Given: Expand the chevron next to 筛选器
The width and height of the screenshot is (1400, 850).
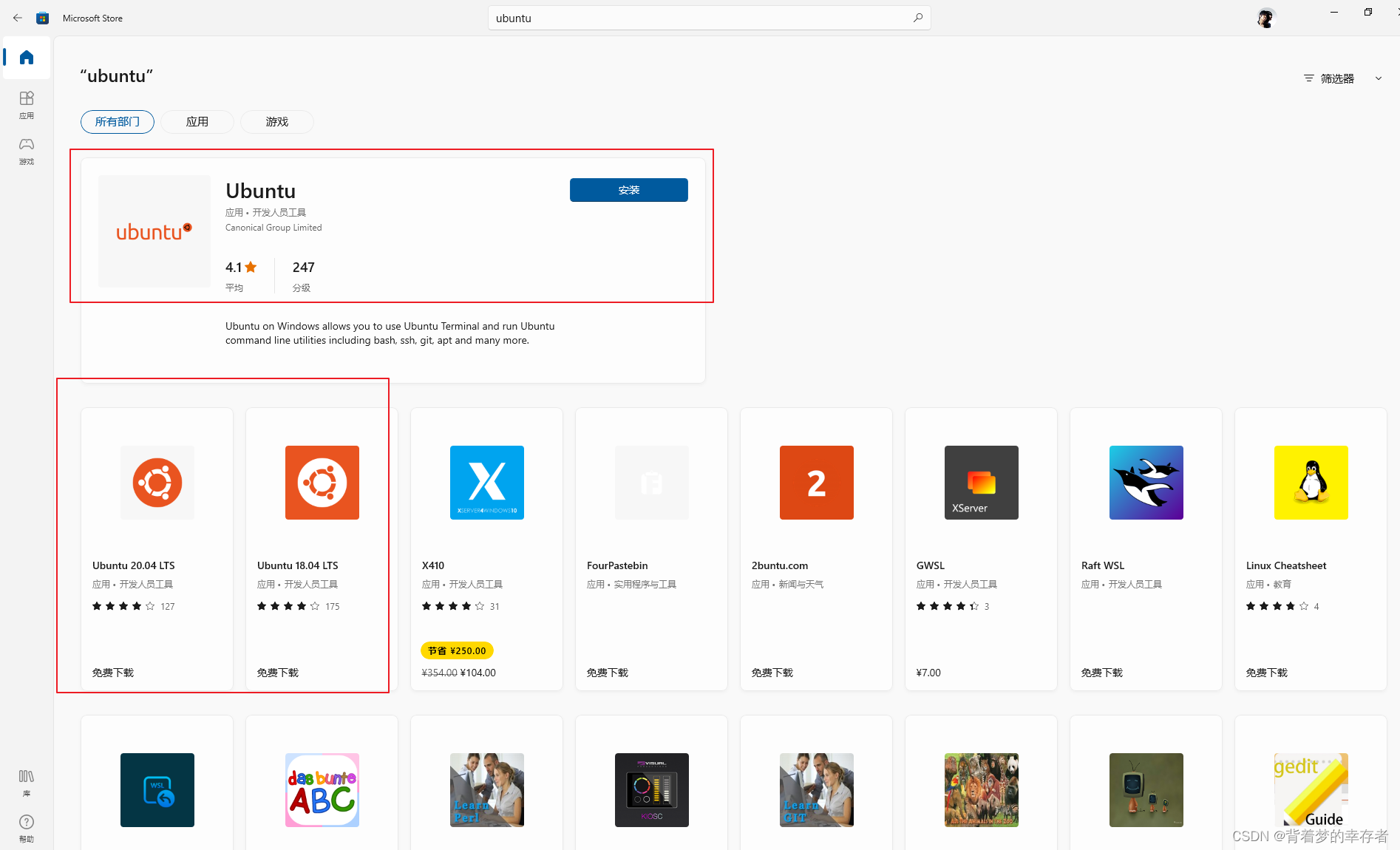Looking at the screenshot, I should pyautogui.click(x=1379, y=78).
